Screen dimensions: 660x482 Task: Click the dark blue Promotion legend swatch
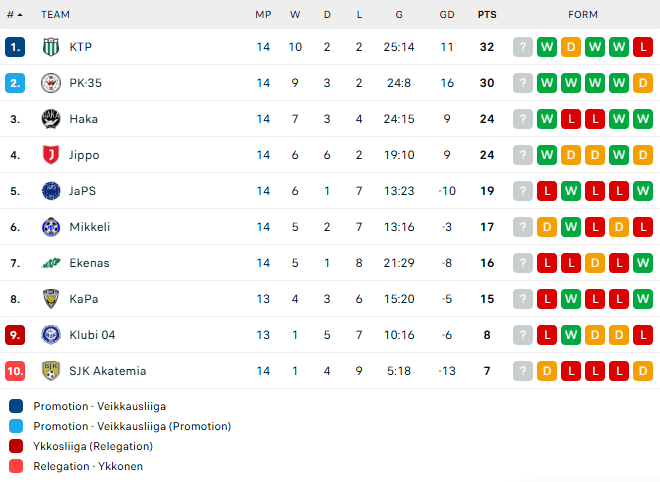(16, 406)
